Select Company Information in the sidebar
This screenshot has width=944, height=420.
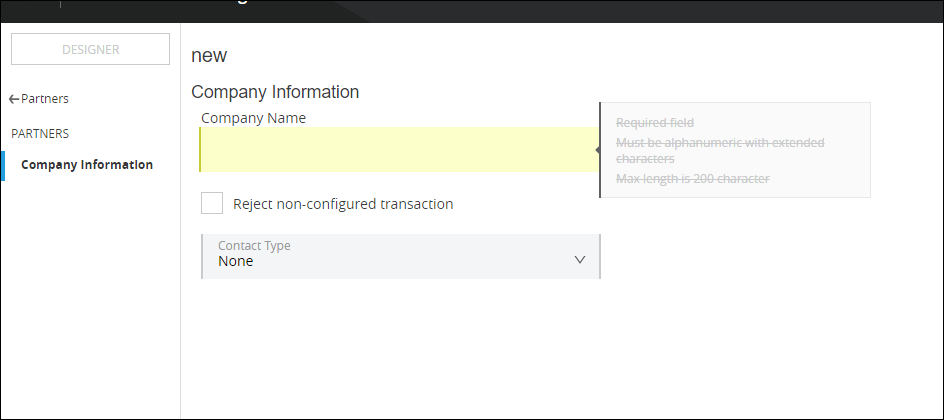(87, 165)
